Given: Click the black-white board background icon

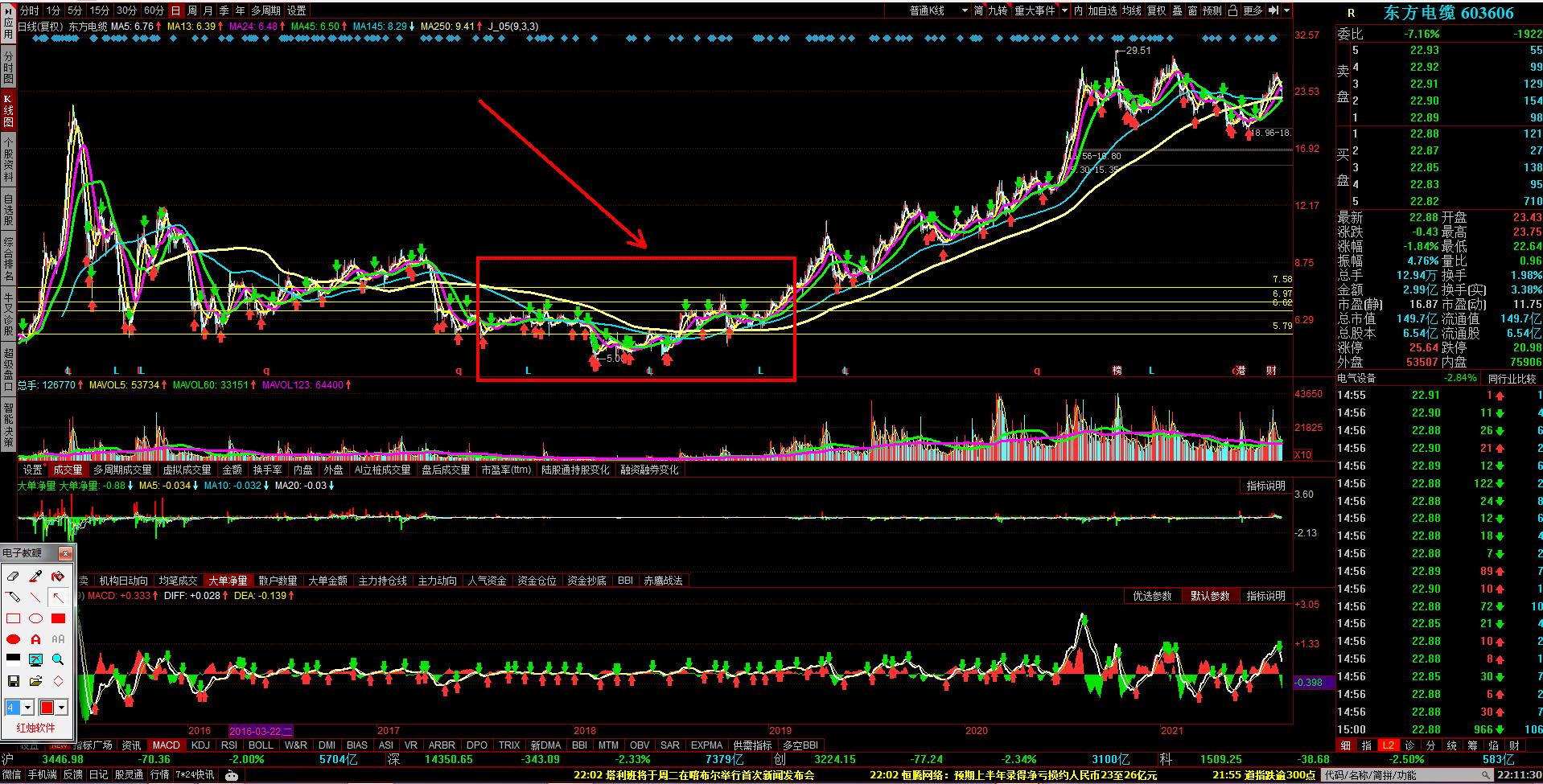Looking at the screenshot, I should click(x=13, y=659).
